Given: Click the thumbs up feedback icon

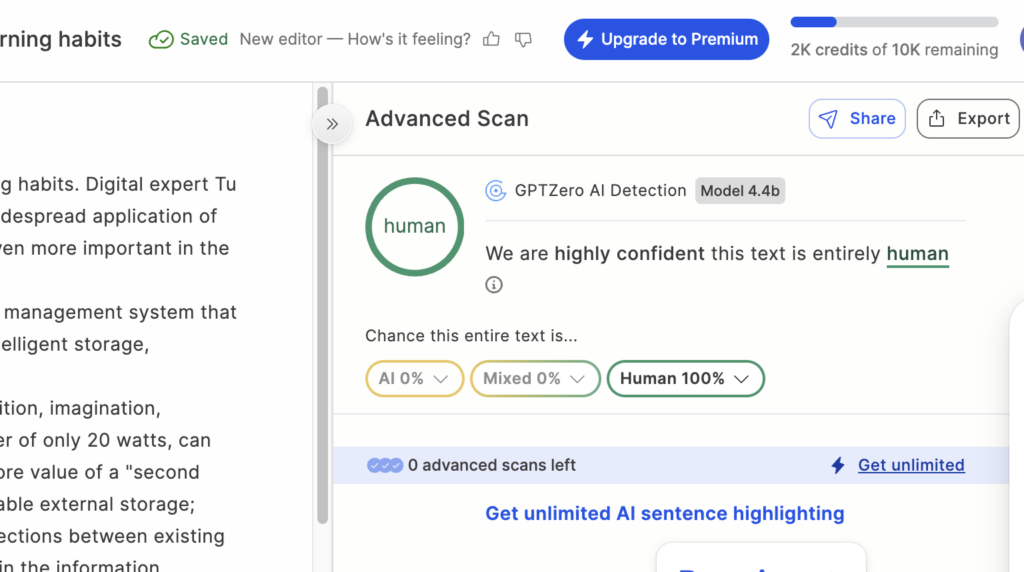Looking at the screenshot, I should pos(491,39).
